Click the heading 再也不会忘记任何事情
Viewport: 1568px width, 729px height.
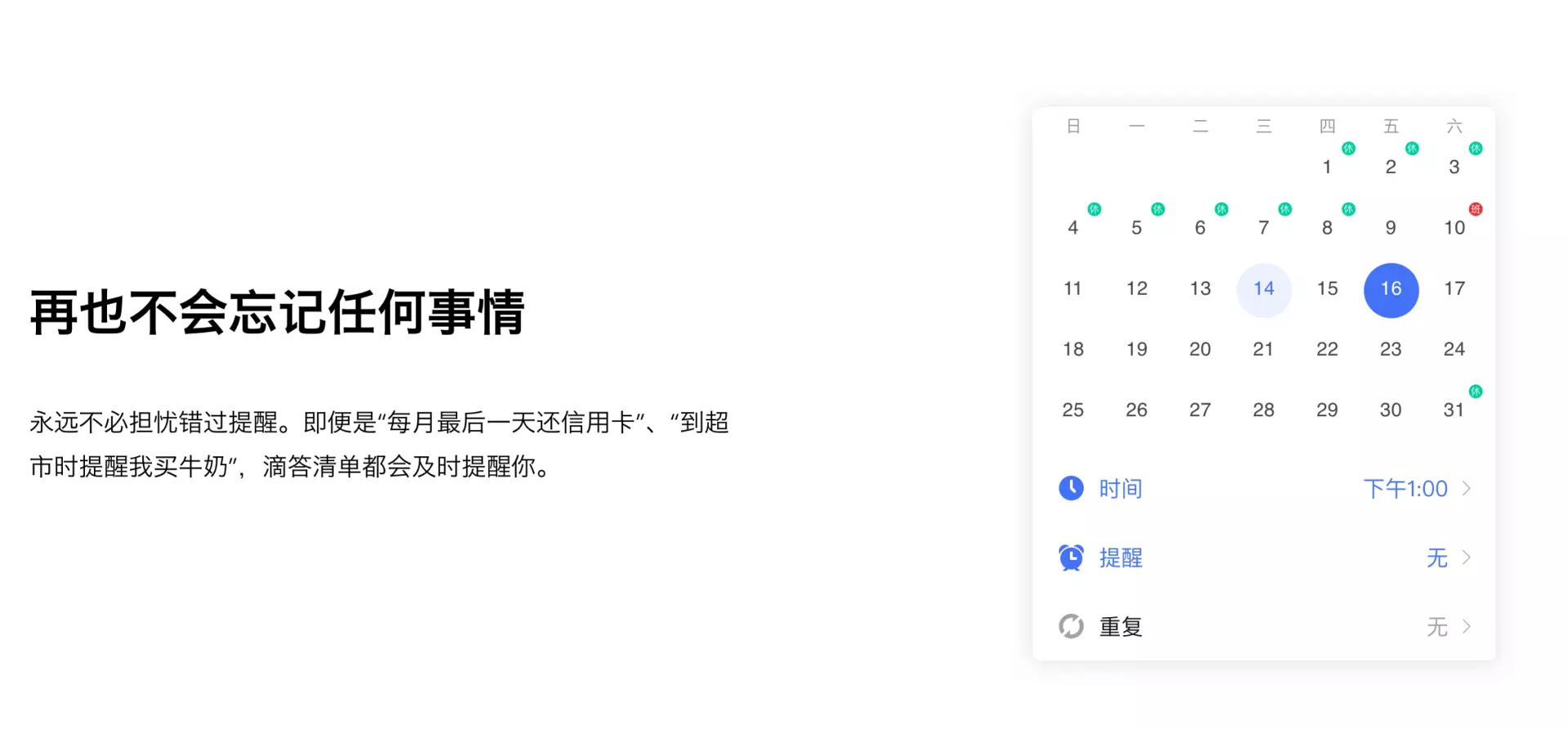278,312
